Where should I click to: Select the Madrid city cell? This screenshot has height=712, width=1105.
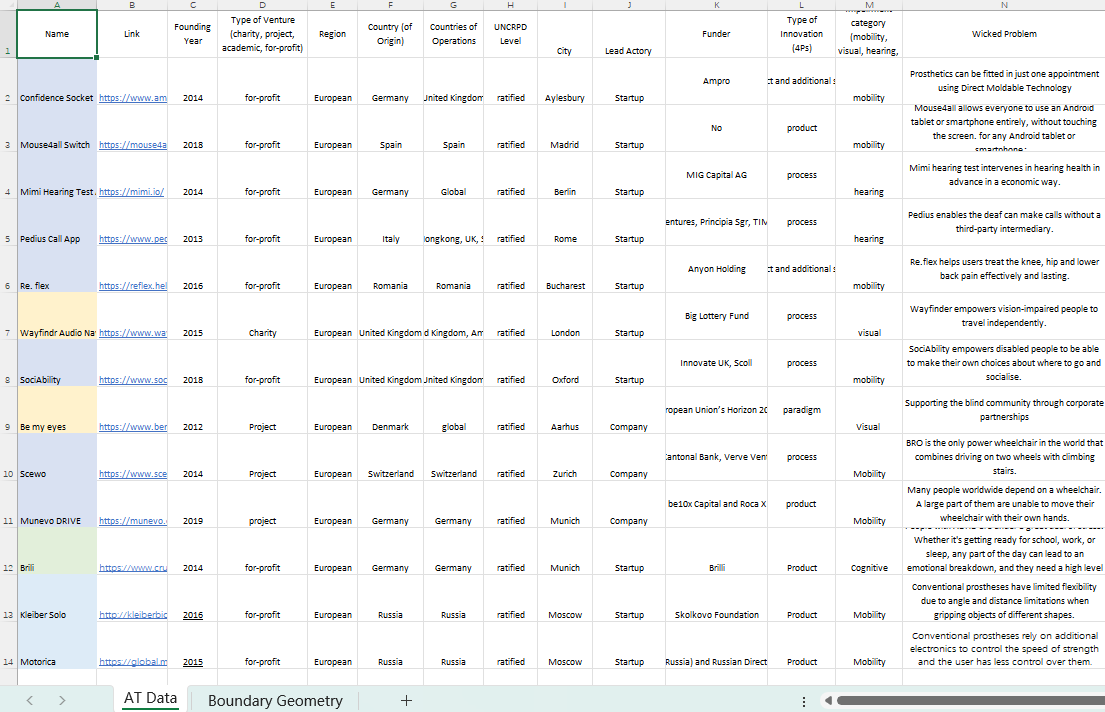tap(564, 128)
